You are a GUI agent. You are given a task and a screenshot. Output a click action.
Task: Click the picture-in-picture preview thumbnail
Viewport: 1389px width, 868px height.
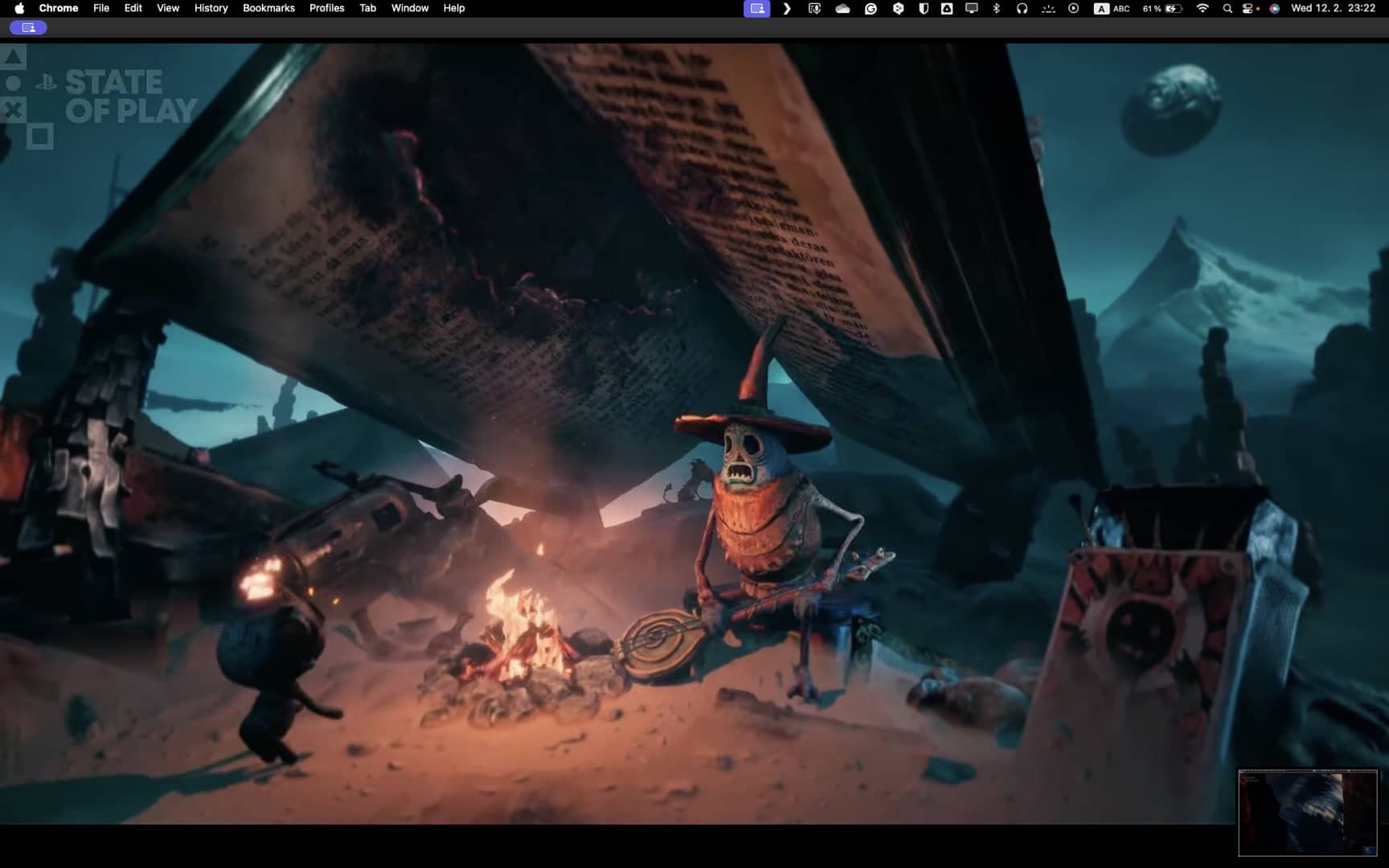pos(1308,813)
